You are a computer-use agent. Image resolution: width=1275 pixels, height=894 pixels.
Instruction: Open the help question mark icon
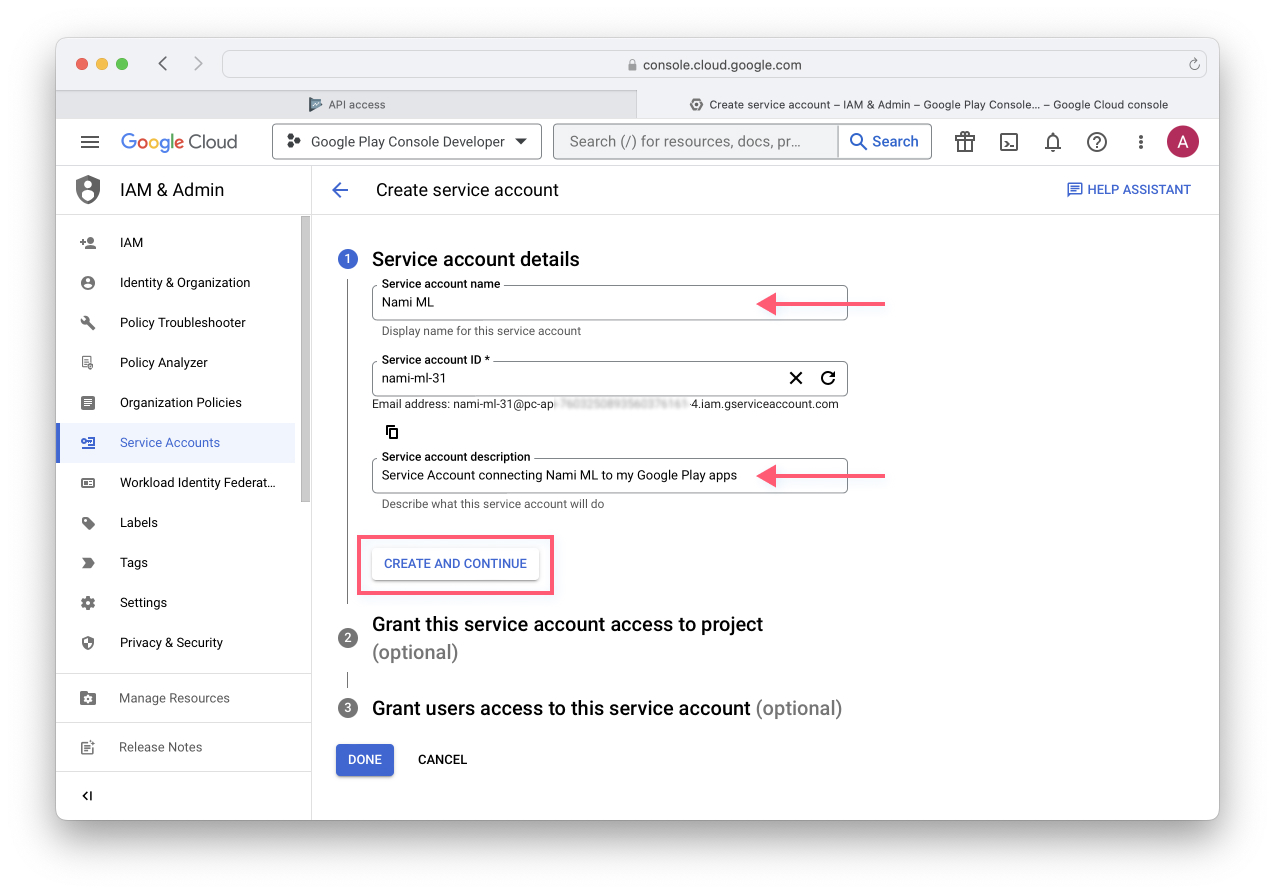pyautogui.click(x=1097, y=142)
